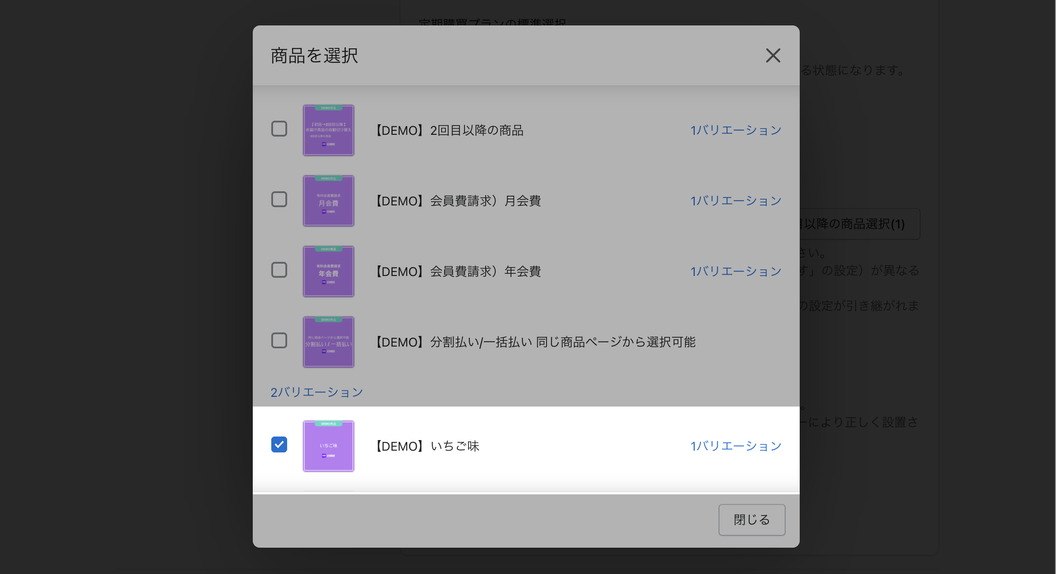This screenshot has height=574, width=1056.
Task: Click the 2回目以降の商品 thumbnail image
Action: click(329, 130)
